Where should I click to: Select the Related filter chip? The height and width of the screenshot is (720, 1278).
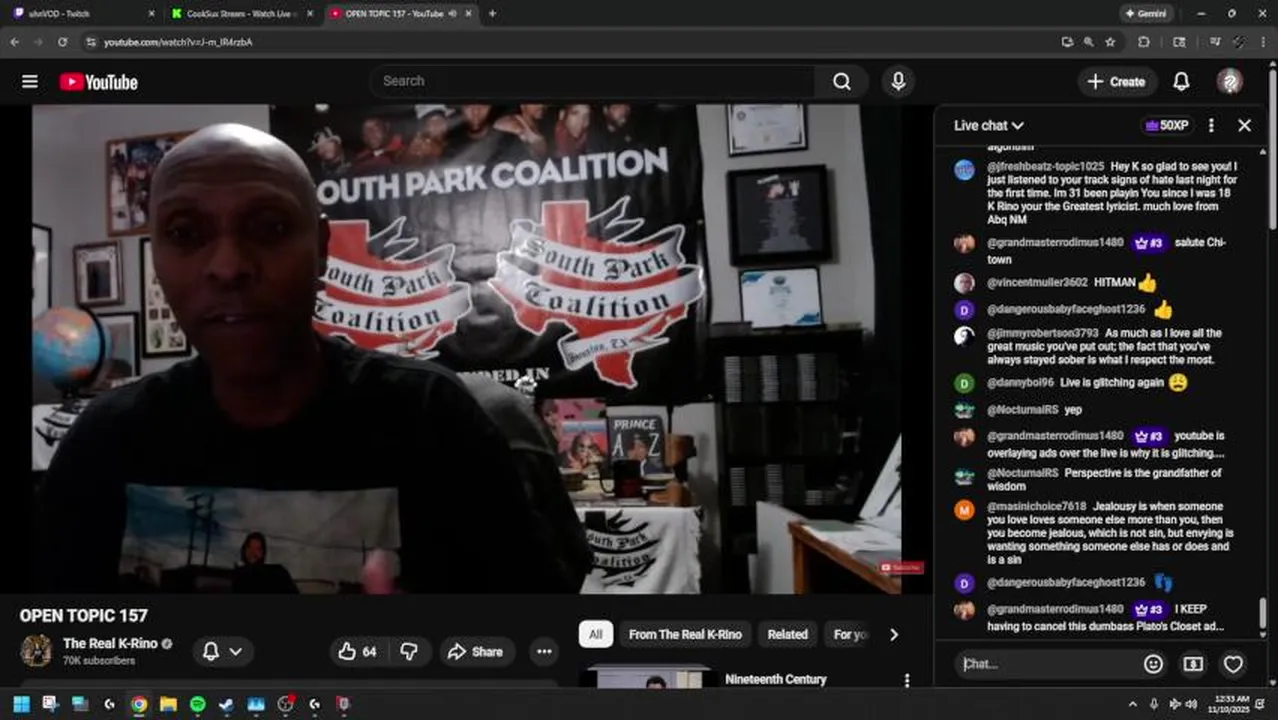(787, 634)
